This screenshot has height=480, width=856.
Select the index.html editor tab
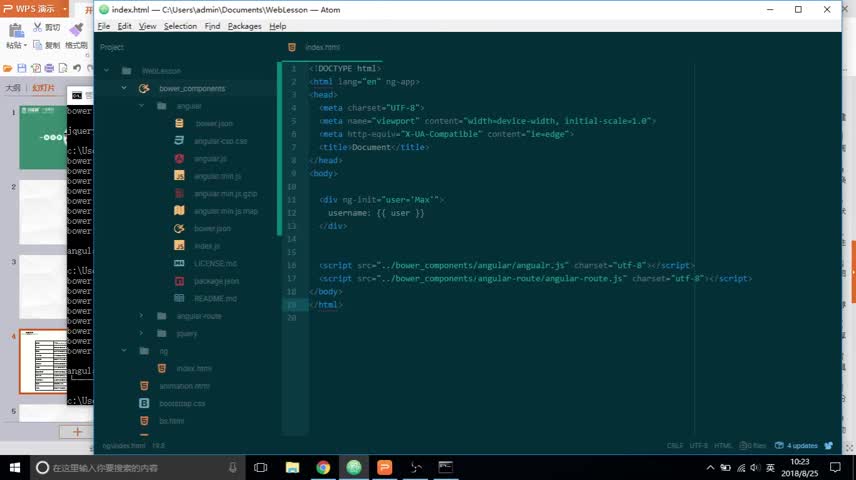point(322,48)
